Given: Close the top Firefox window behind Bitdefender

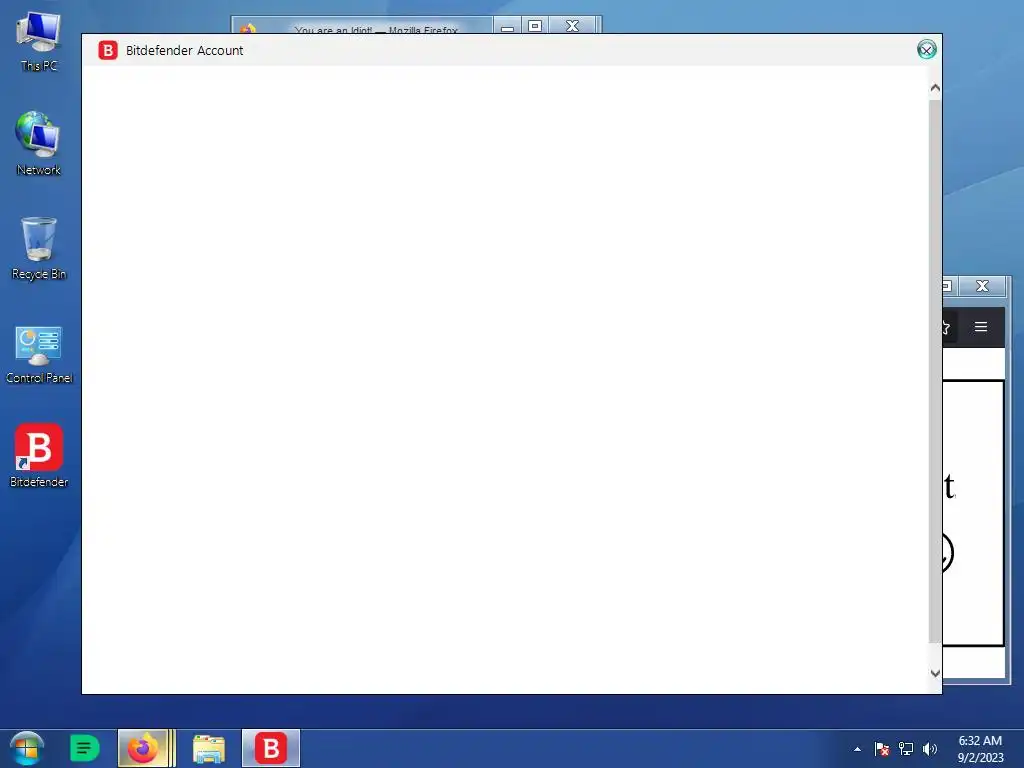Looking at the screenshot, I should 573,26.
